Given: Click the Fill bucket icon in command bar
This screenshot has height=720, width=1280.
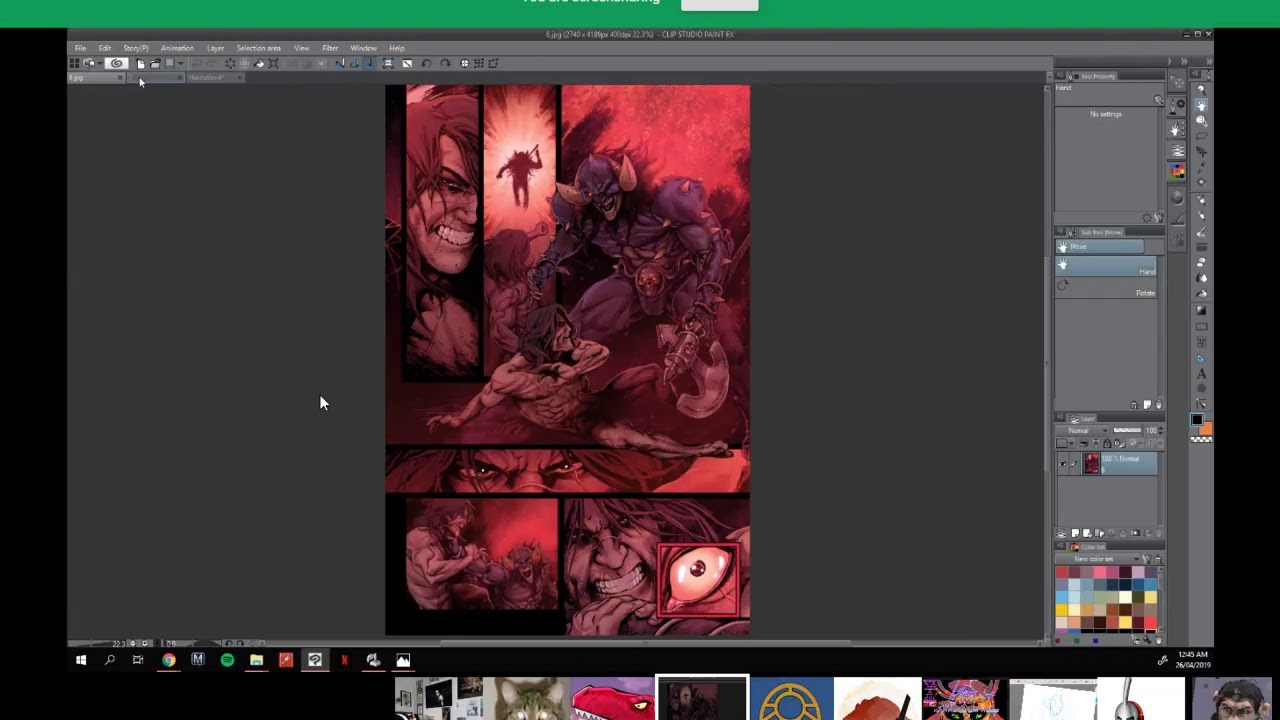Looking at the screenshot, I should point(259,63).
